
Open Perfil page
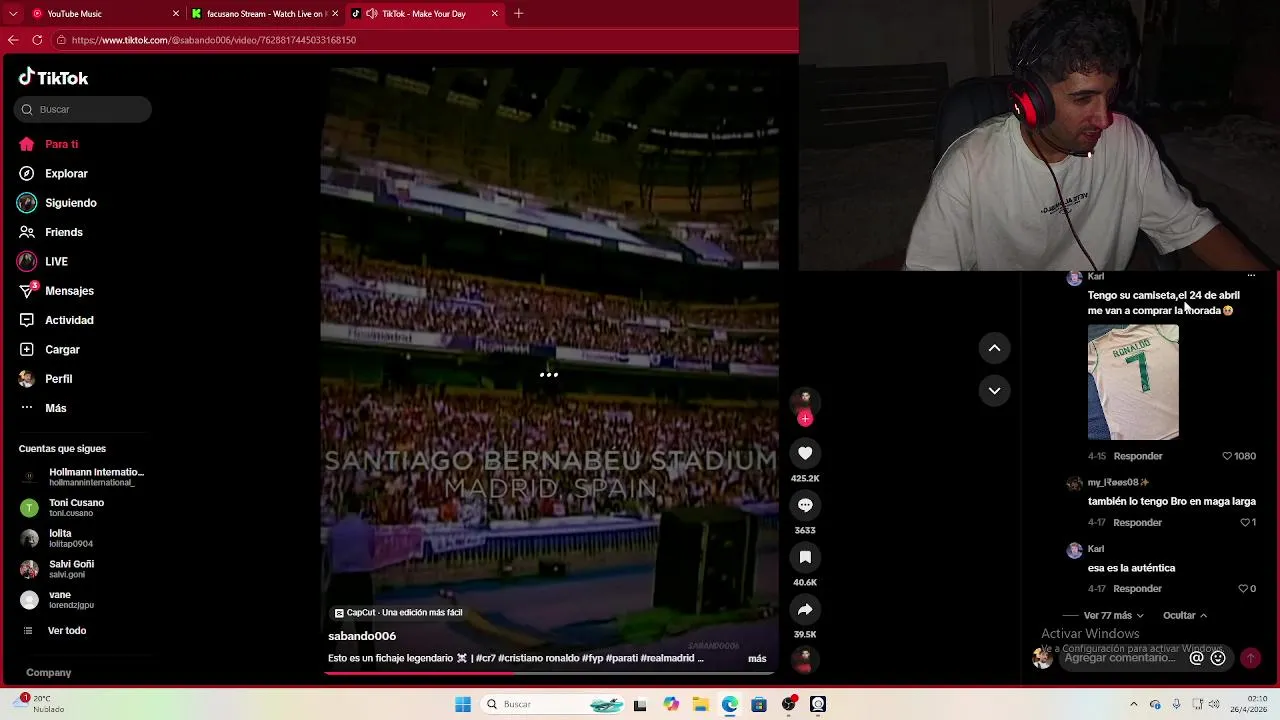[58, 379]
